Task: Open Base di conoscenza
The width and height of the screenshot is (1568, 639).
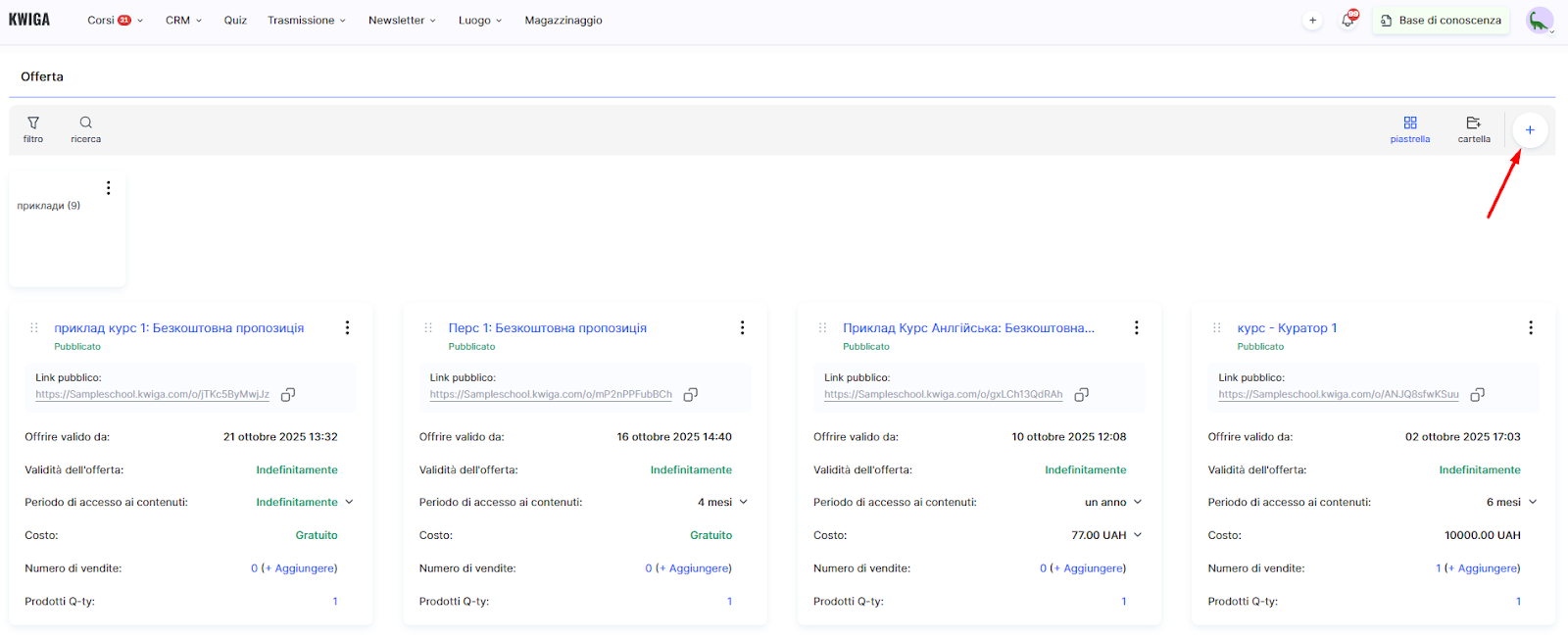Action: (x=1441, y=21)
